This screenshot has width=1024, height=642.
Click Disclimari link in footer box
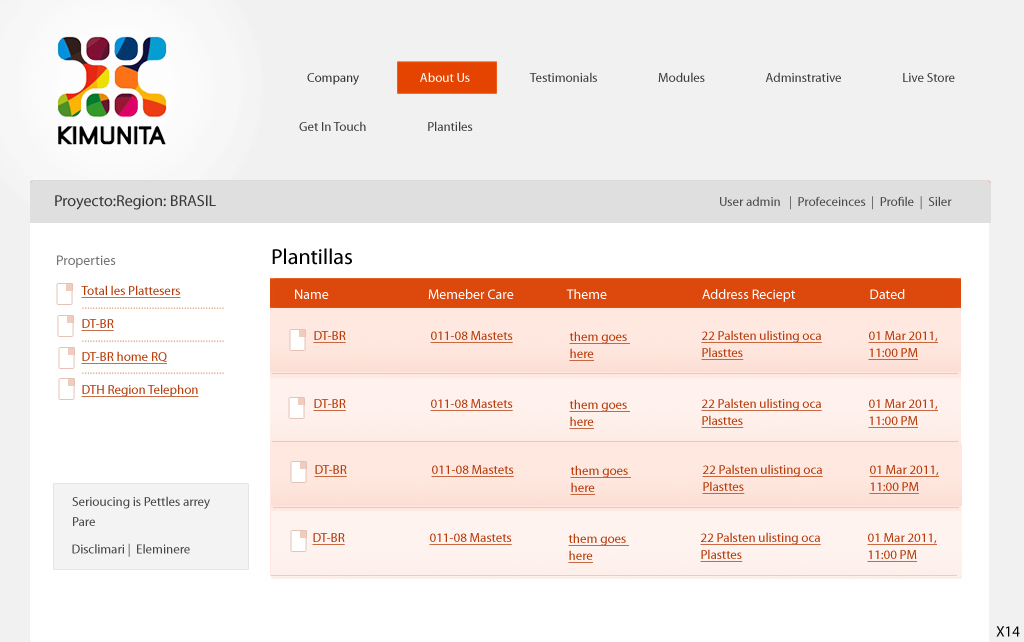point(98,549)
